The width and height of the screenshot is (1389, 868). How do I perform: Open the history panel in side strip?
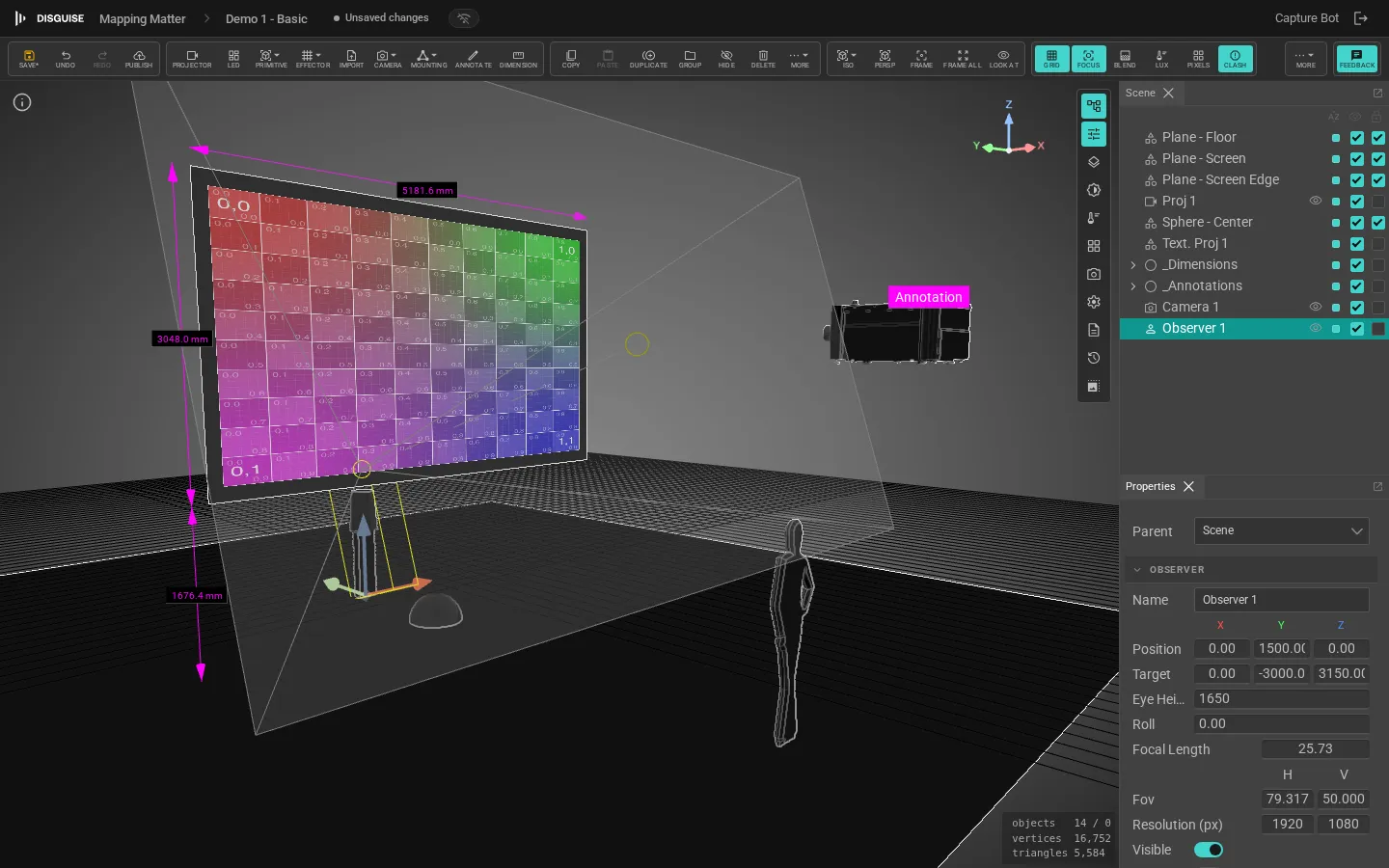tap(1094, 358)
